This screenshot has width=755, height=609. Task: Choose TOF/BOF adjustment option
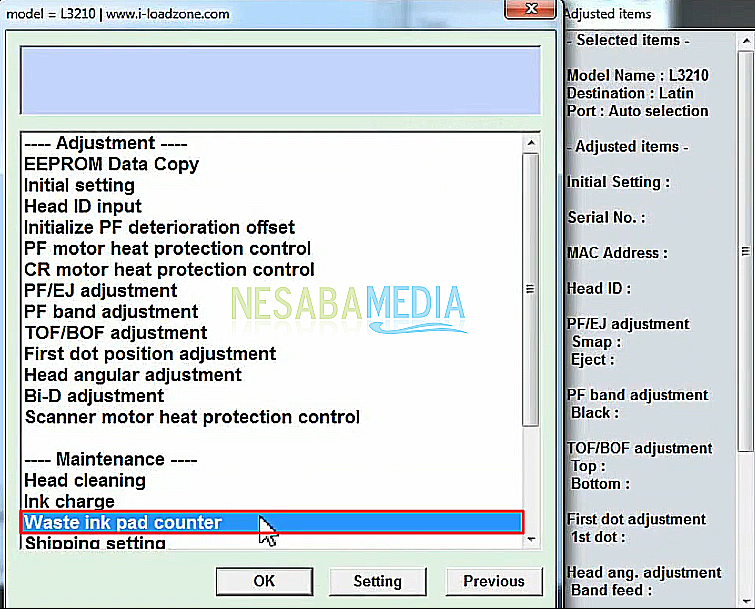pyautogui.click(x=115, y=333)
